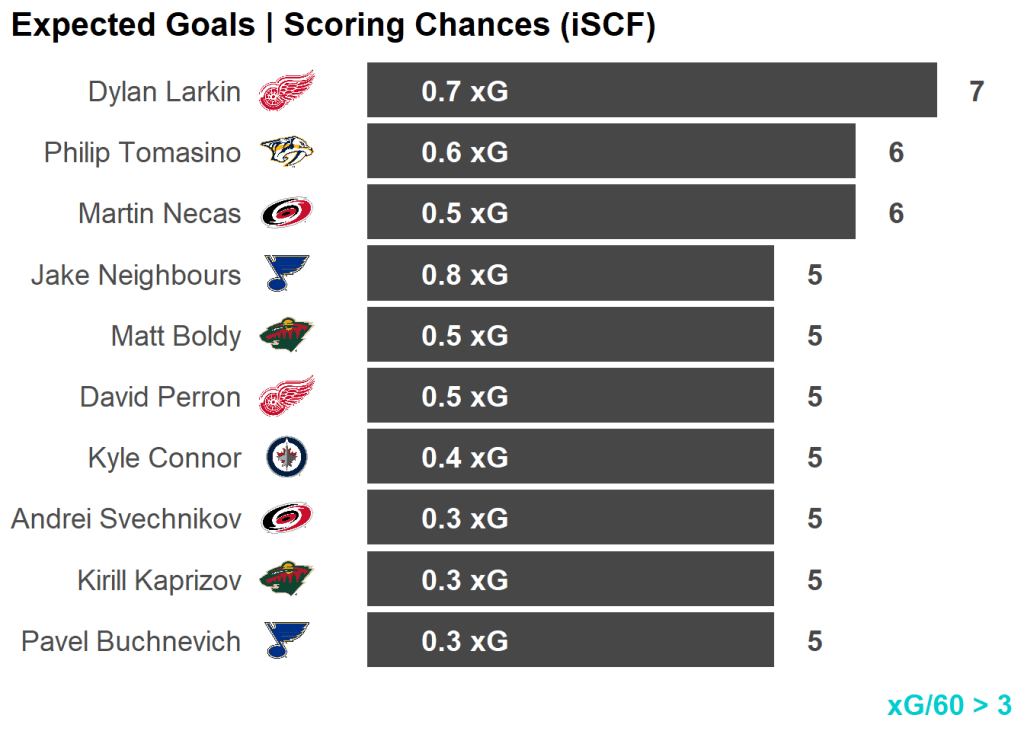Click the Wild logo beside Kirill Kaprizov
1024x731 pixels.
click(287, 579)
